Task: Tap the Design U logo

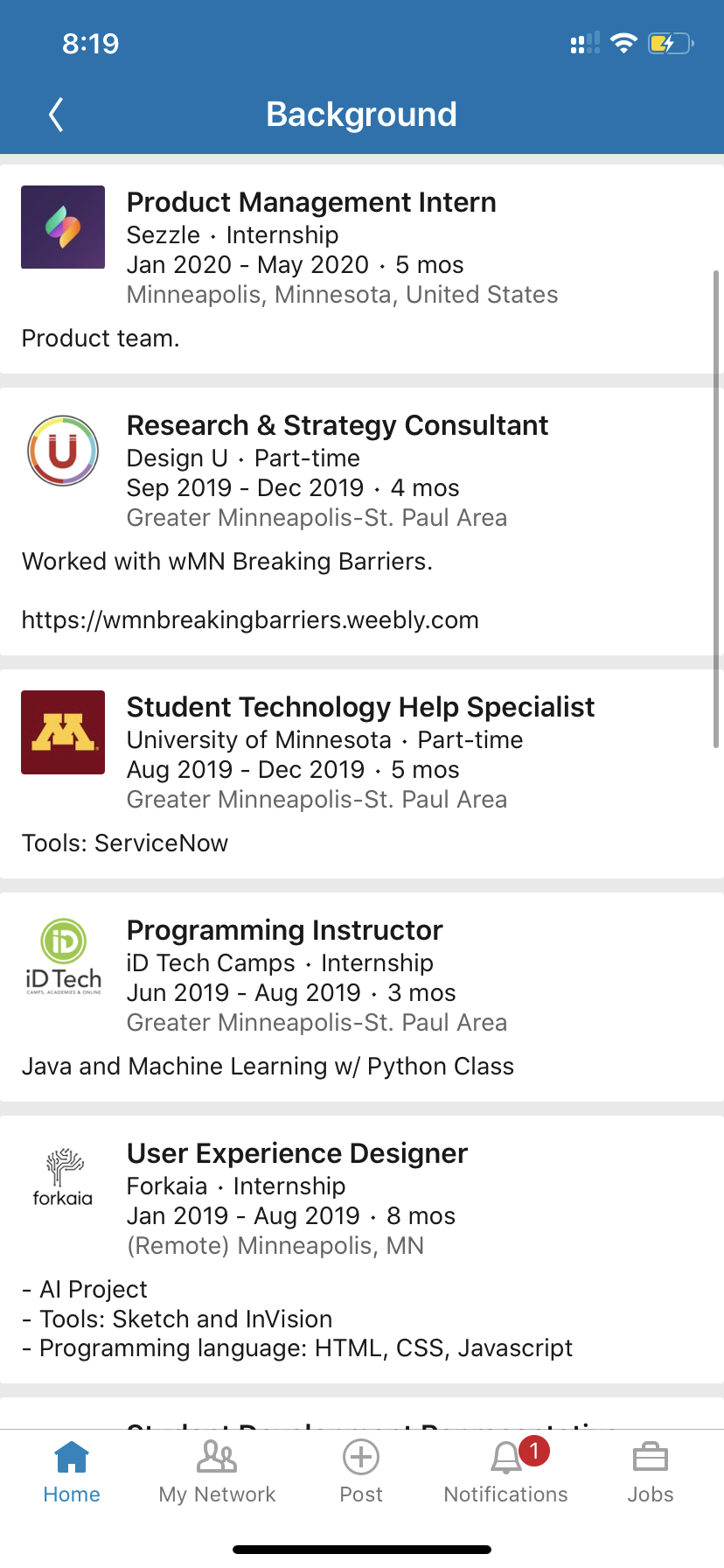Action: pyautogui.click(x=63, y=451)
